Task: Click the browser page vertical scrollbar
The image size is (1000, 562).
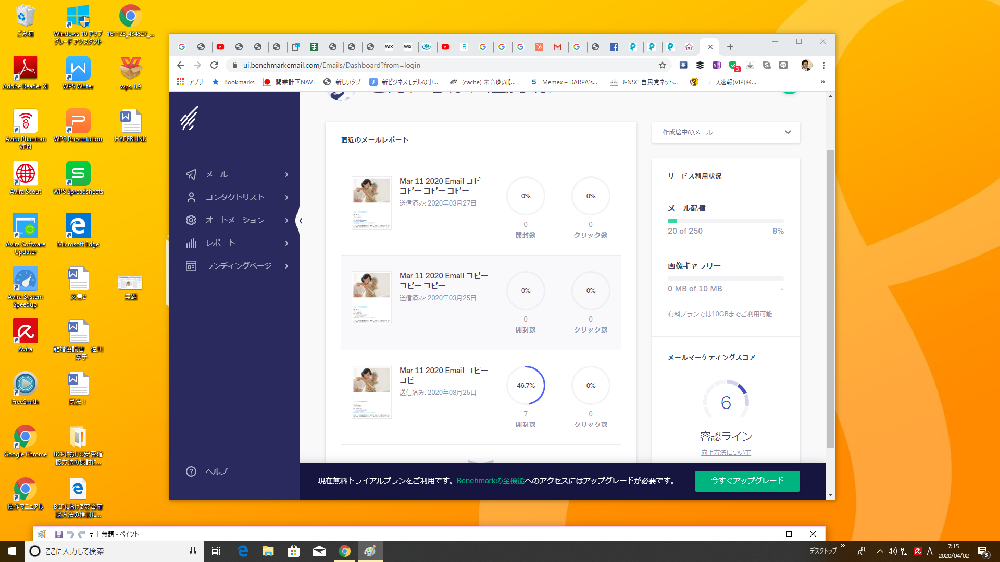Action: 830,299
